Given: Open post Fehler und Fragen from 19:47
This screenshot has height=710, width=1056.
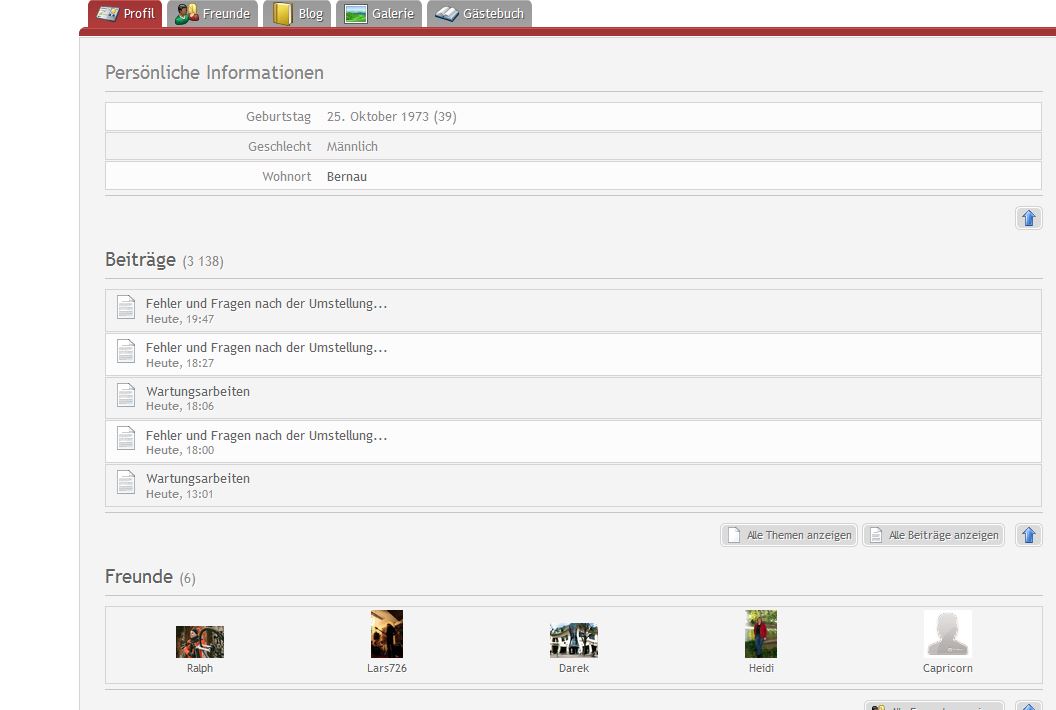Looking at the screenshot, I should 266,303.
